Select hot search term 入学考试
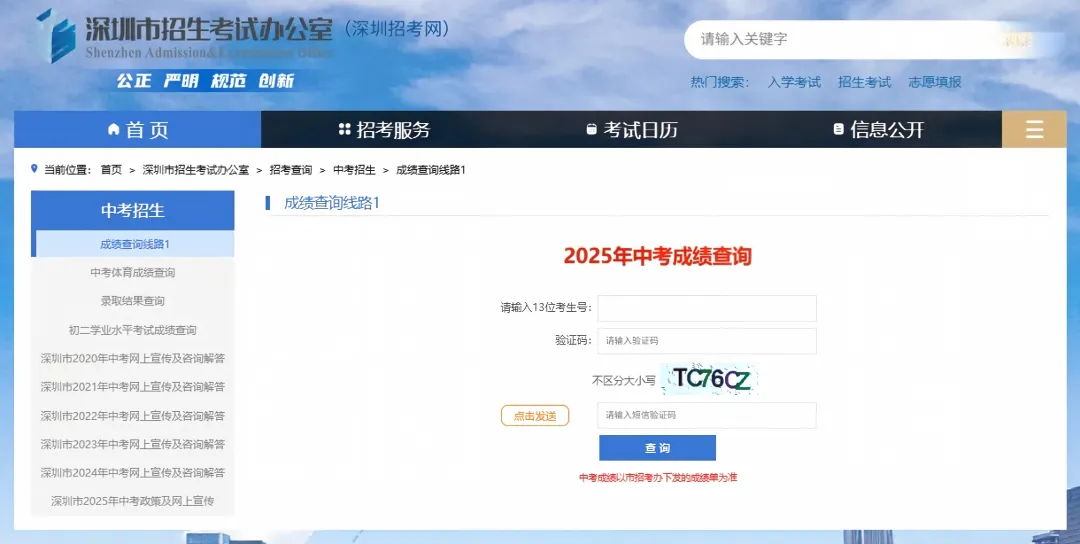Screen dimensions: 1080x544 [794, 82]
